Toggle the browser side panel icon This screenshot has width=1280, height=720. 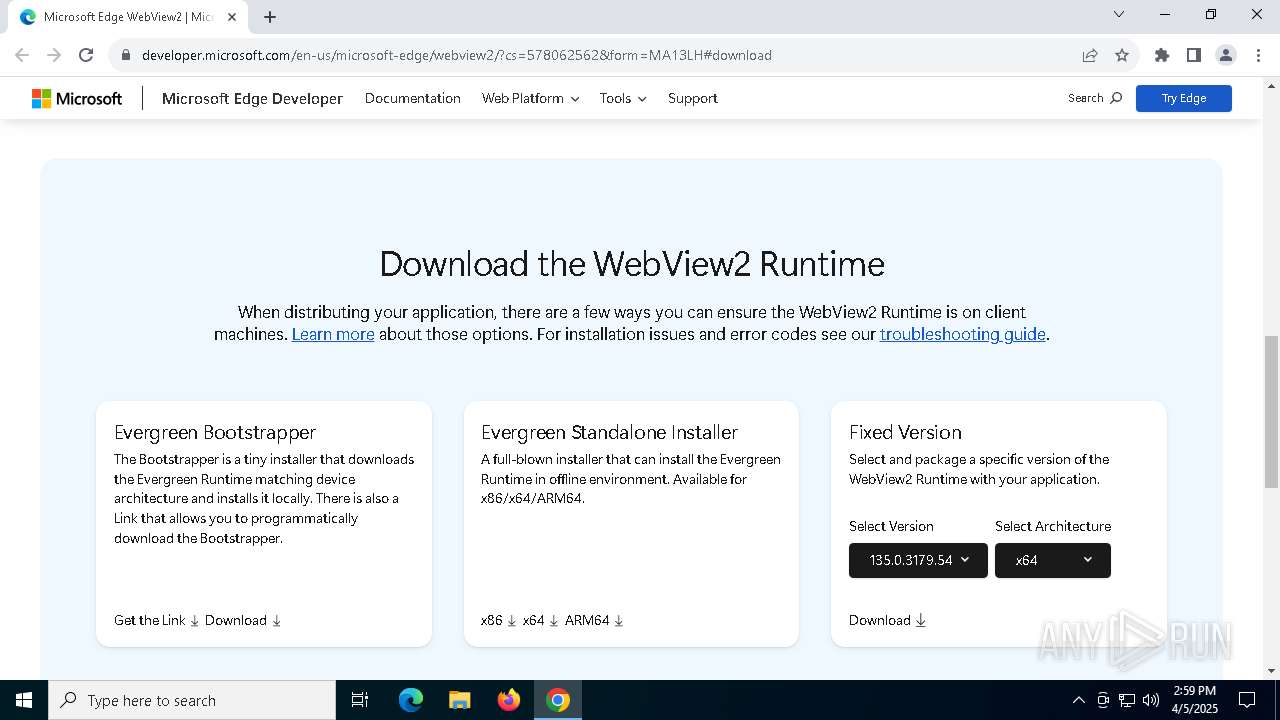click(1193, 55)
